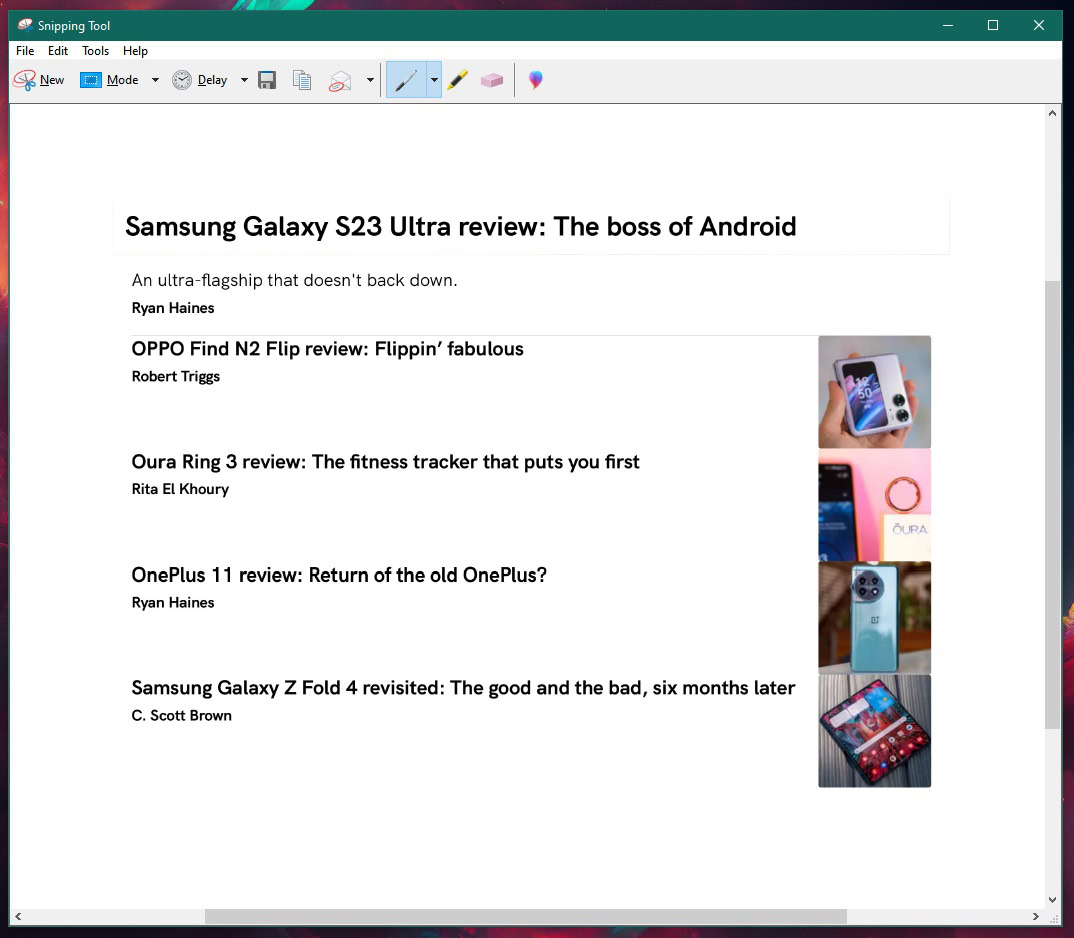Image resolution: width=1074 pixels, height=938 pixels.
Task: Select the pink Eraser tool
Action: coord(491,80)
